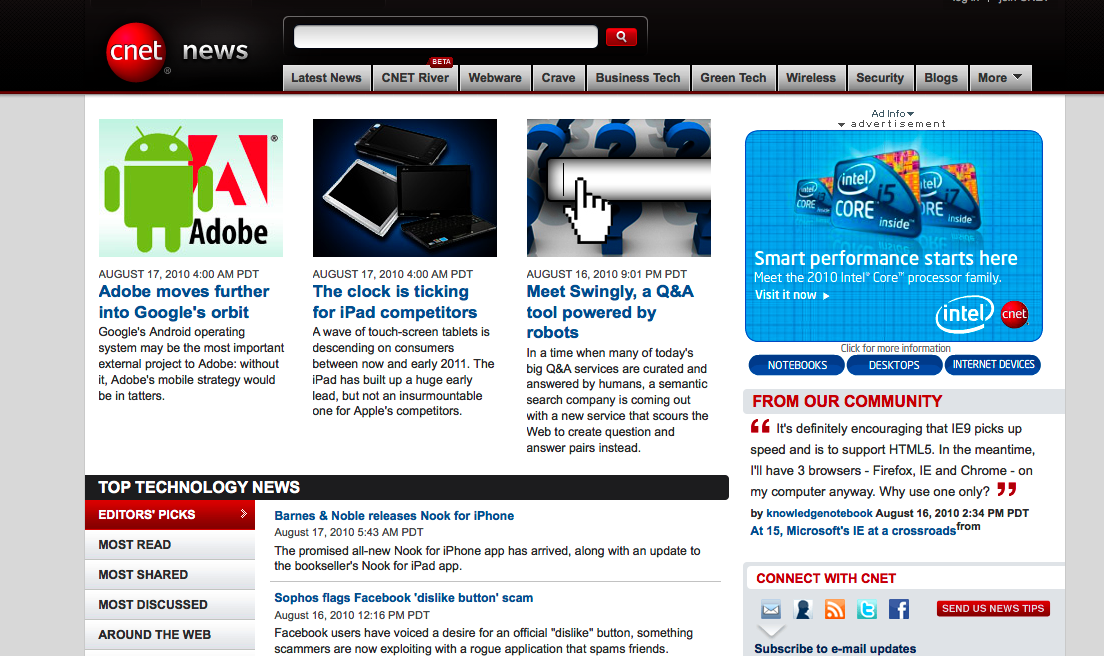This screenshot has height=656, width=1104.
Task: Click the person profile icon under Connect
Action: click(803, 609)
